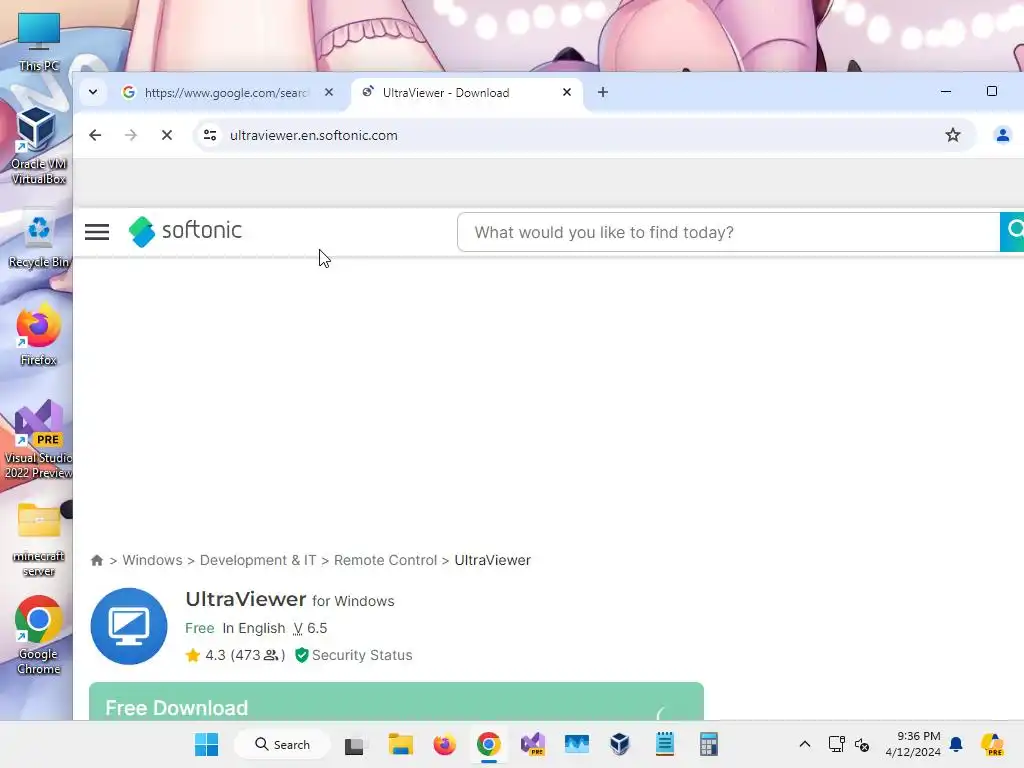Select the minecraft server folder
The width and height of the screenshot is (1024, 768).
[39, 539]
